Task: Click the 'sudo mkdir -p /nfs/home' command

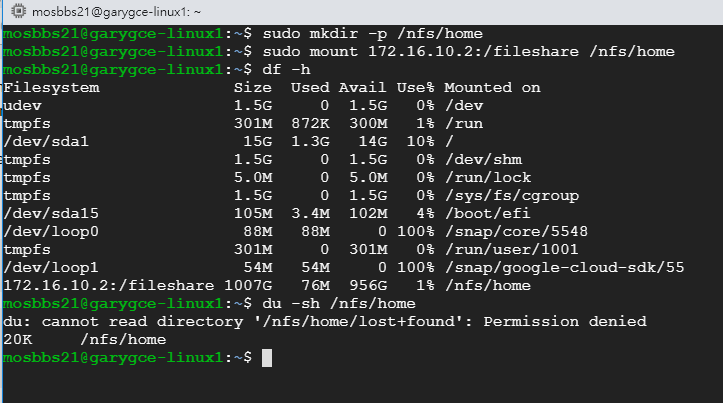Action: [x=373, y=34]
